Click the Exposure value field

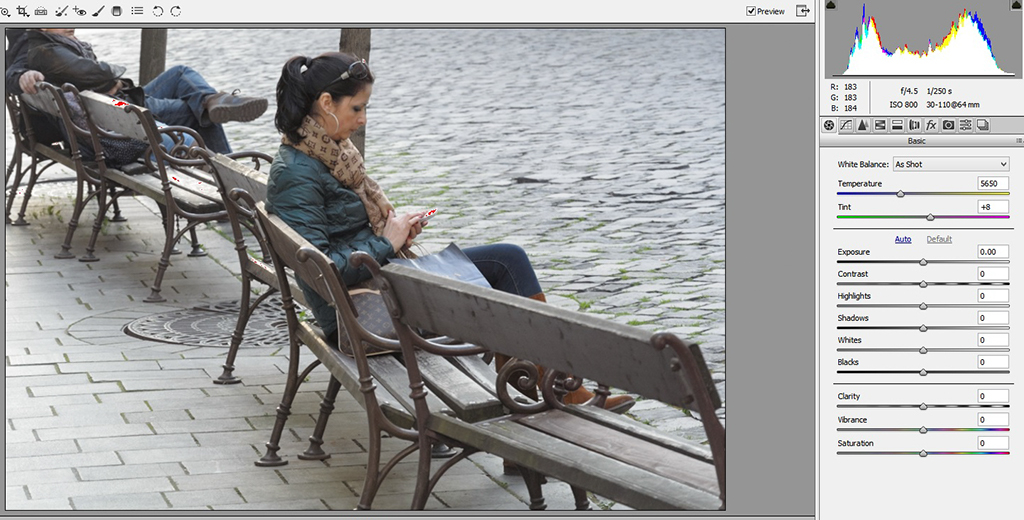pos(993,252)
